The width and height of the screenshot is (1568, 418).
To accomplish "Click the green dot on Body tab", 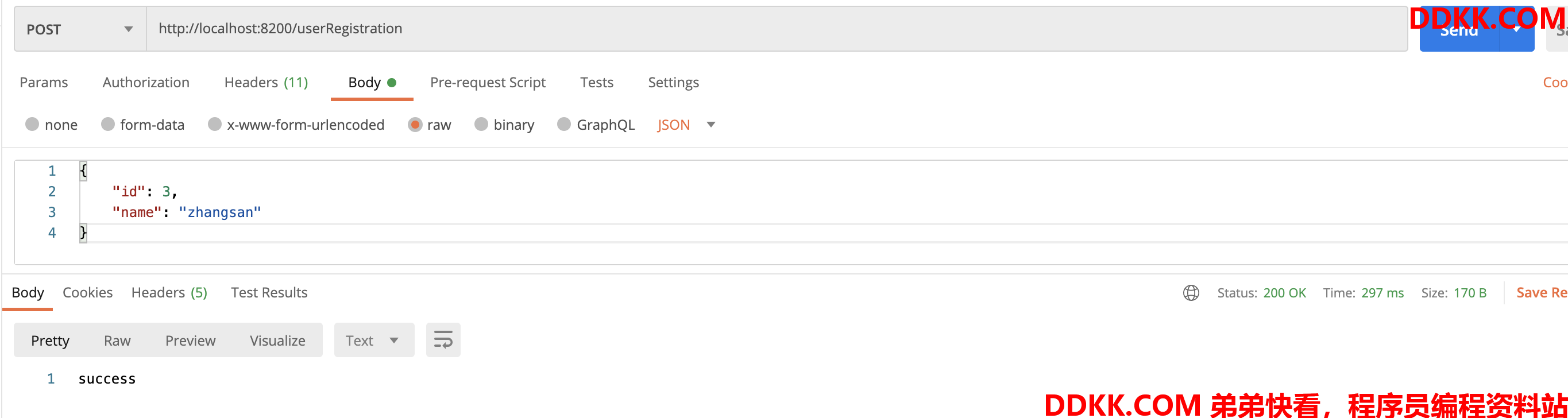I will pos(392,83).
